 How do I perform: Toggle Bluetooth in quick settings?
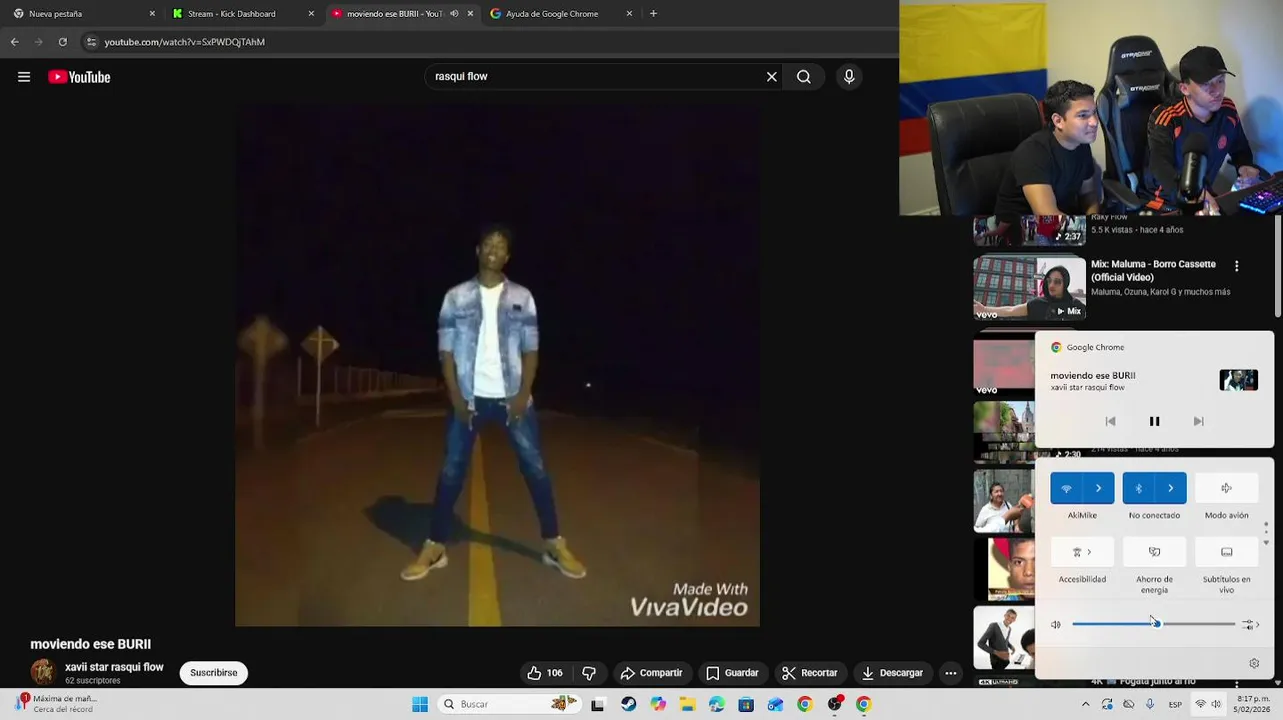point(1138,488)
